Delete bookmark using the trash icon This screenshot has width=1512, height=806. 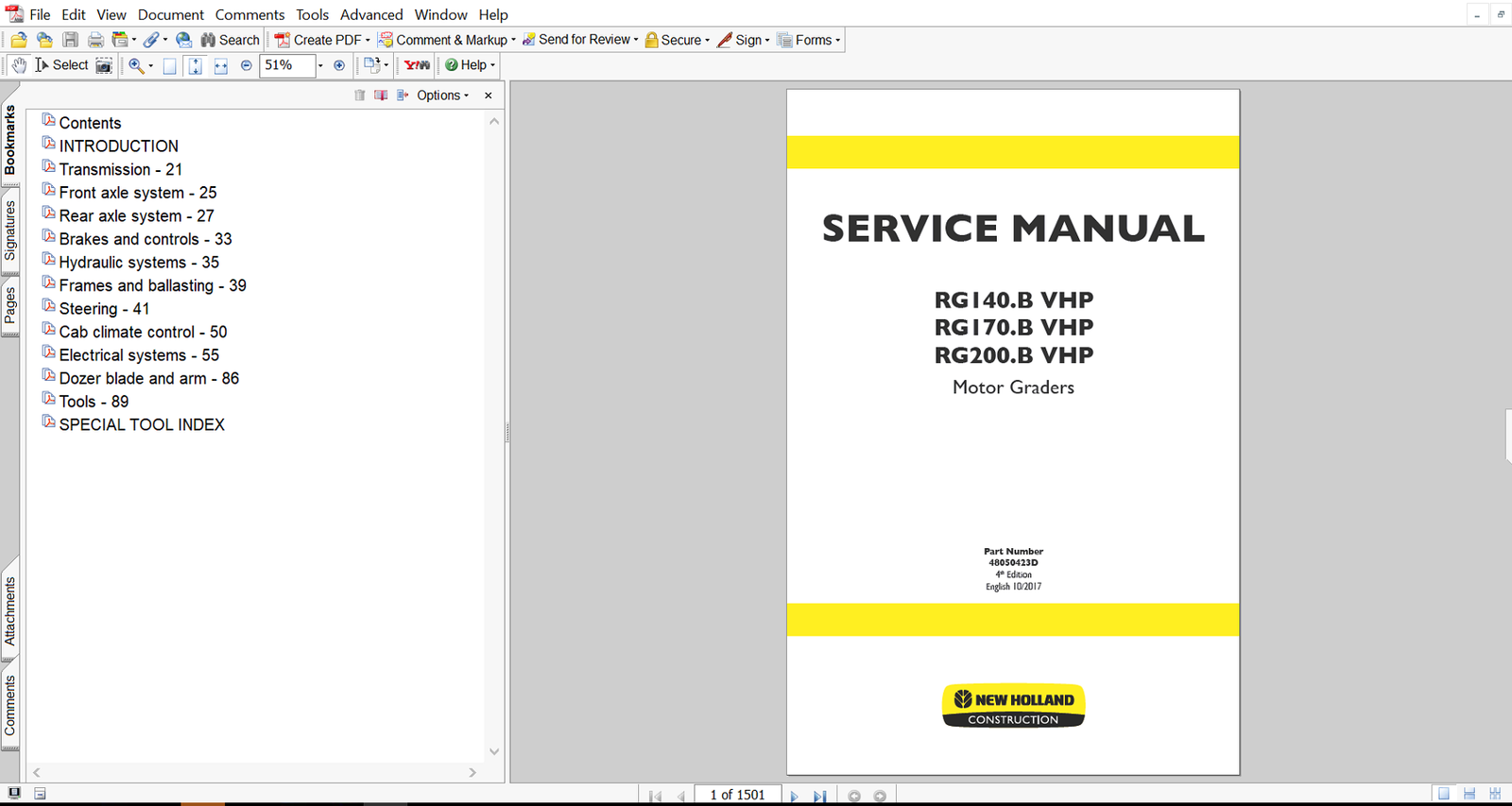tap(359, 95)
